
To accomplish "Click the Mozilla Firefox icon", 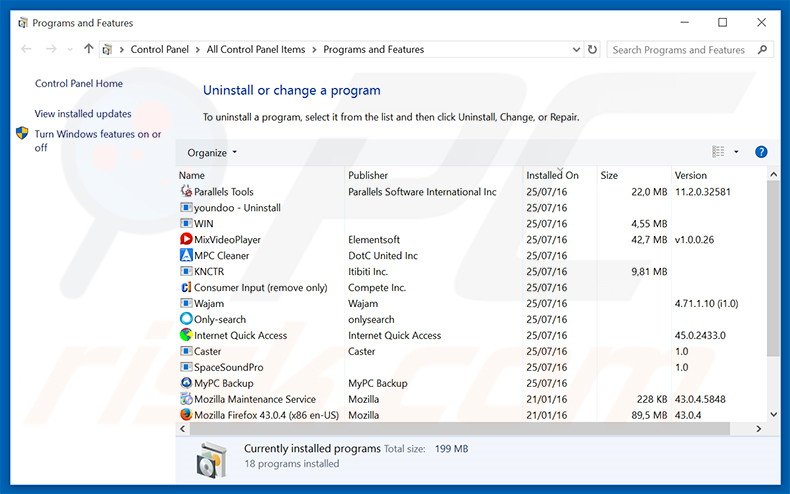I will tap(186, 415).
